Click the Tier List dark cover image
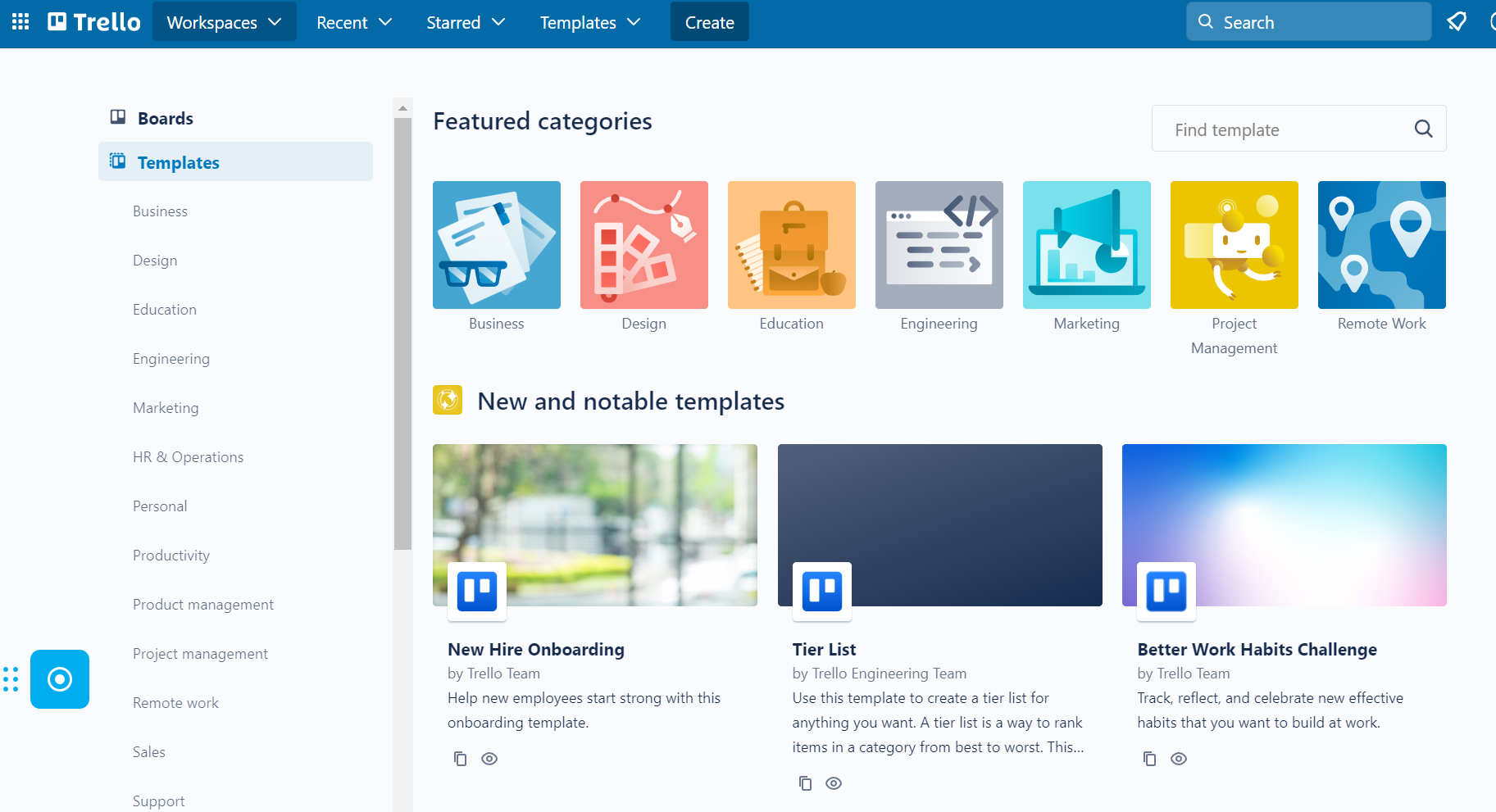This screenshot has height=812, width=1496. 940,525
